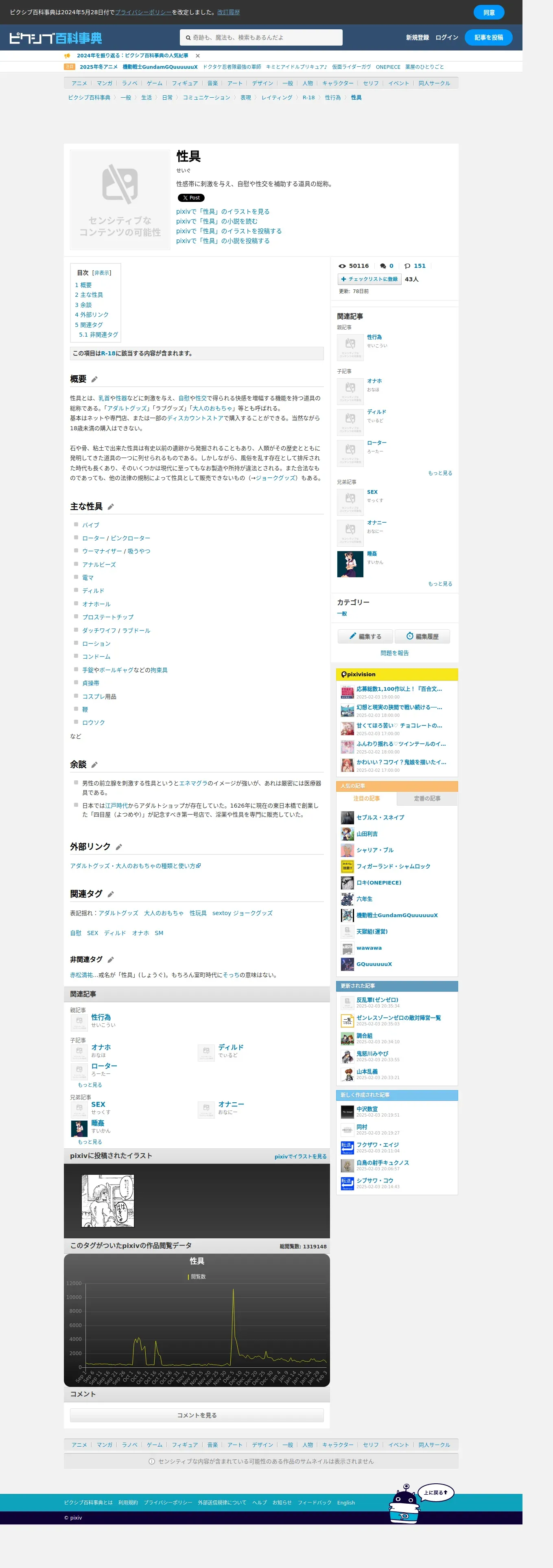553x1568 pixels.
Task: Expand child articles with first もっと見る in sidebar
Action: pyautogui.click(x=440, y=473)
